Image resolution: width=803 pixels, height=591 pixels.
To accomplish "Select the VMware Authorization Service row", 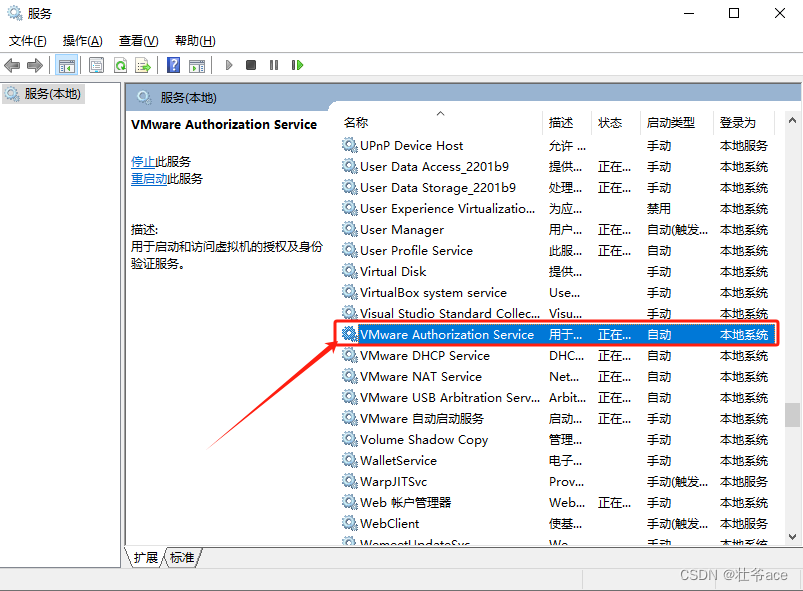I will pyautogui.click(x=557, y=334).
